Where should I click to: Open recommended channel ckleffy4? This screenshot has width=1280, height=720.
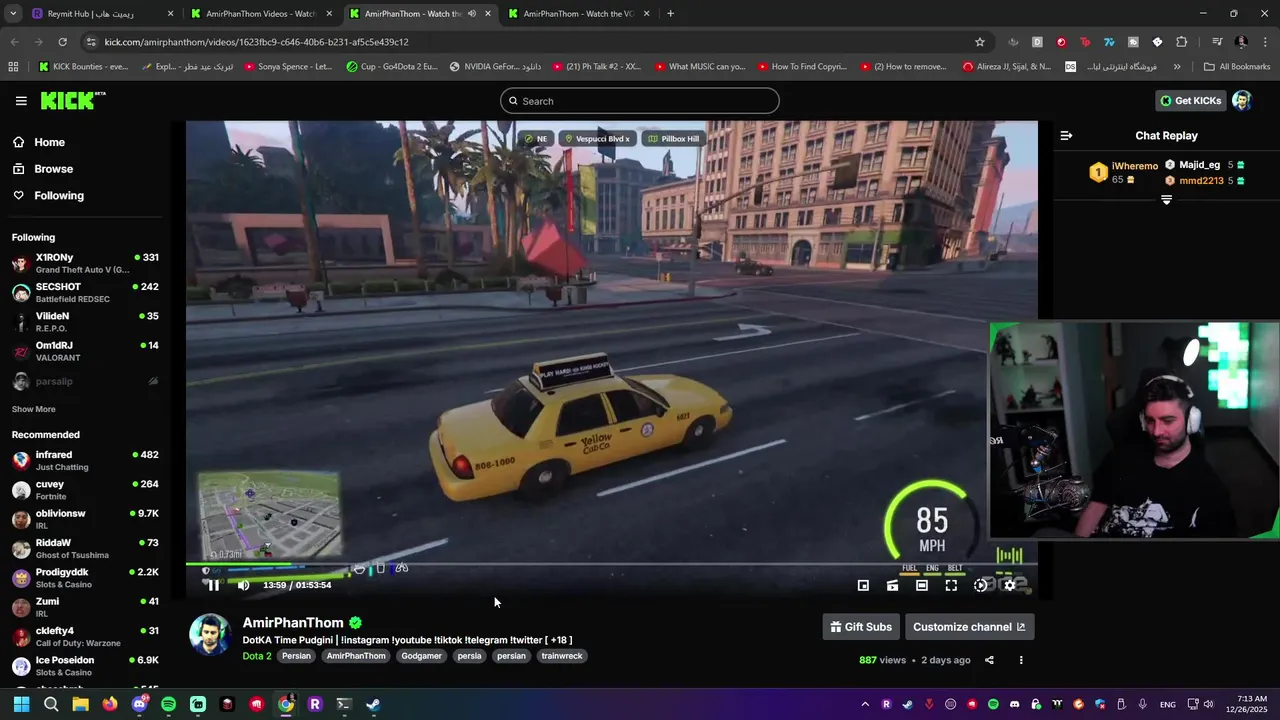pyautogui.click(x=85, y=636)
